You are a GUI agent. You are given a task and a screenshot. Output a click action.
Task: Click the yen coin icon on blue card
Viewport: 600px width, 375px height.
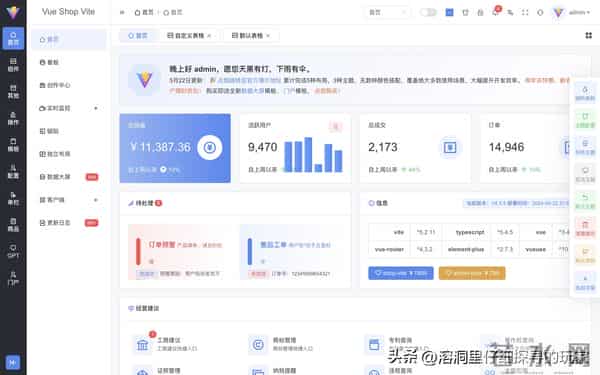point(209,147)
